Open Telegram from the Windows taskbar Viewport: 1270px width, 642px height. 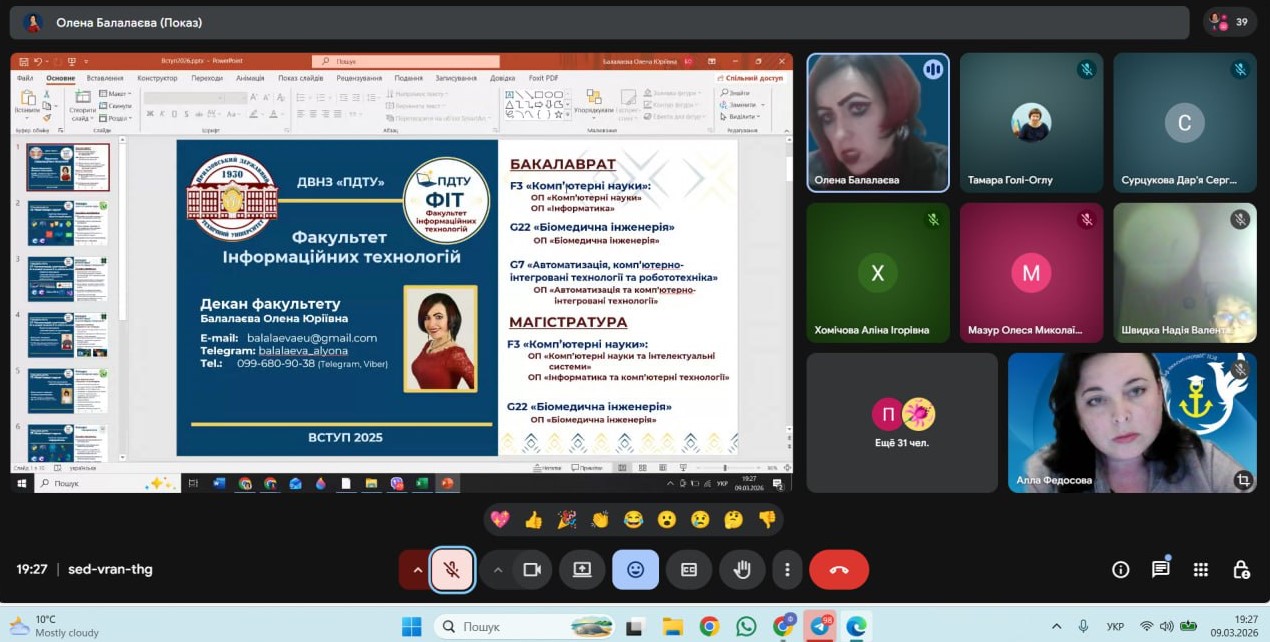click(820, 627)
